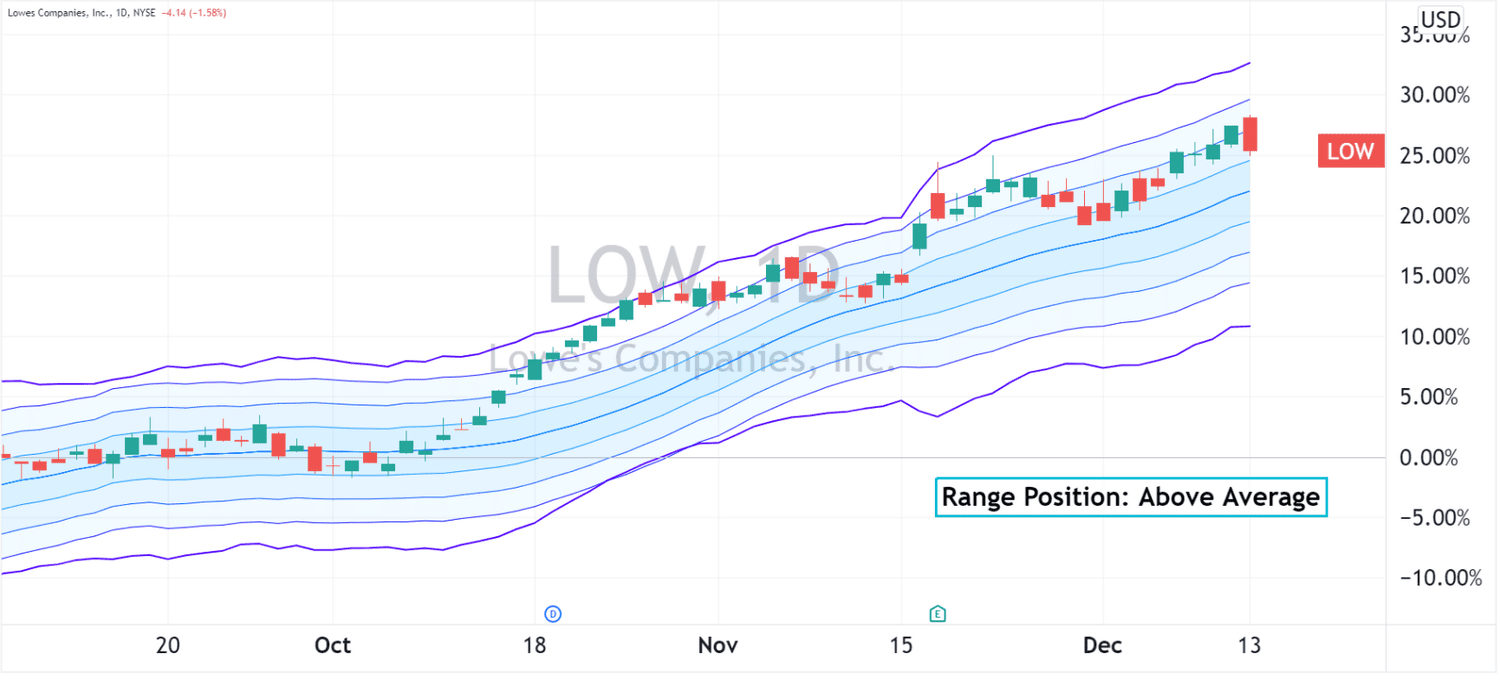
Task: Click the 15.00% price axis label
Action: (x=1435, y=276)
